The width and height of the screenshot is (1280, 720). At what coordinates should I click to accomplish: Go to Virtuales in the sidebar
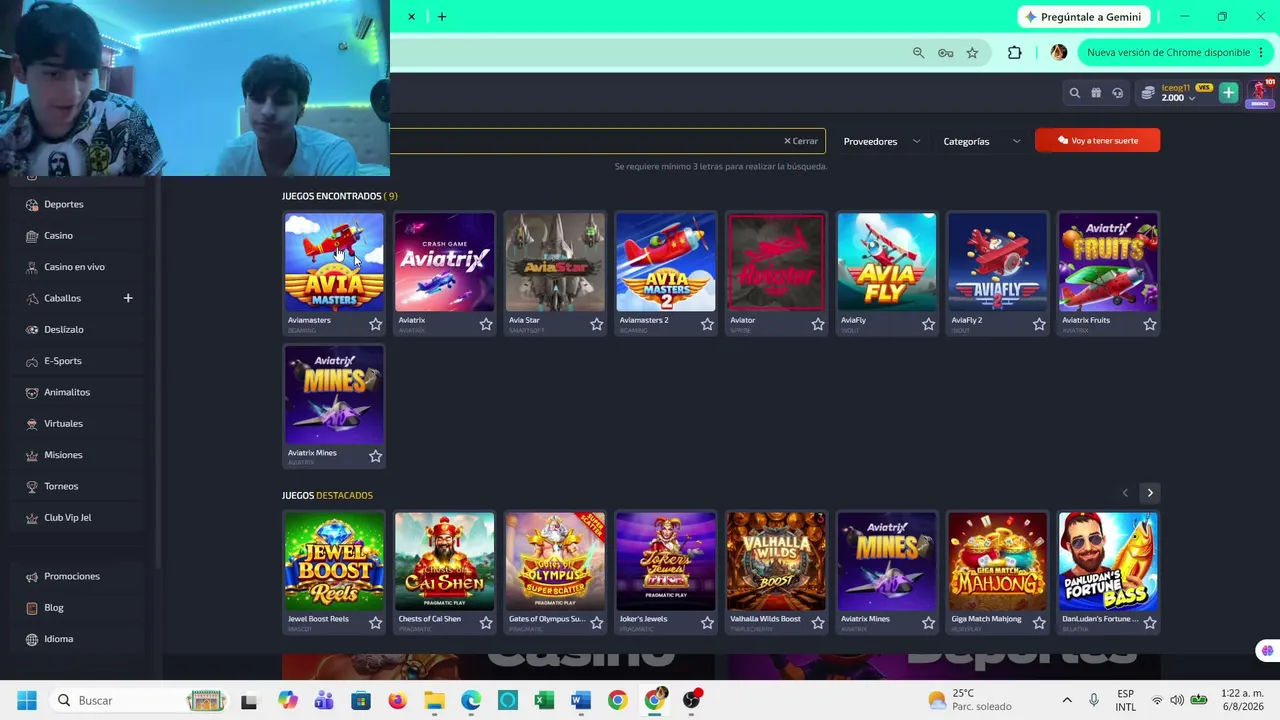point(63,424)
